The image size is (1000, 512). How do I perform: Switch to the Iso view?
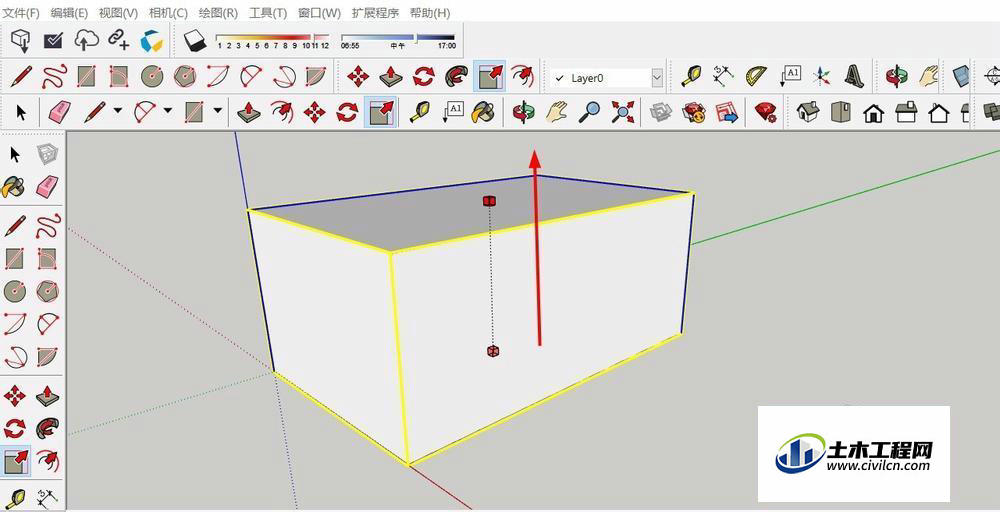(x=807, y=113)
